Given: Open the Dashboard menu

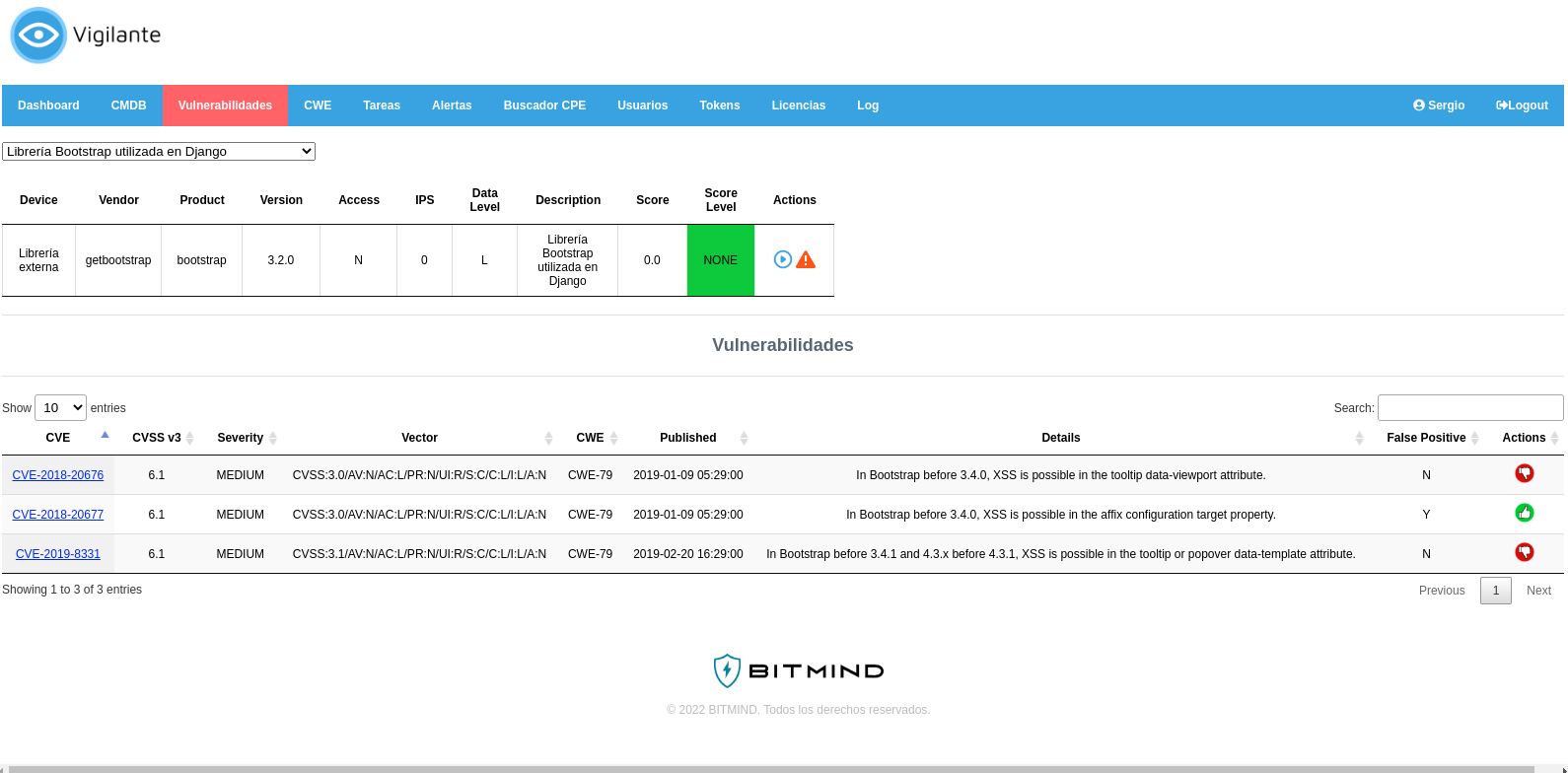Looking at the screenshot, I should point(48,105).
